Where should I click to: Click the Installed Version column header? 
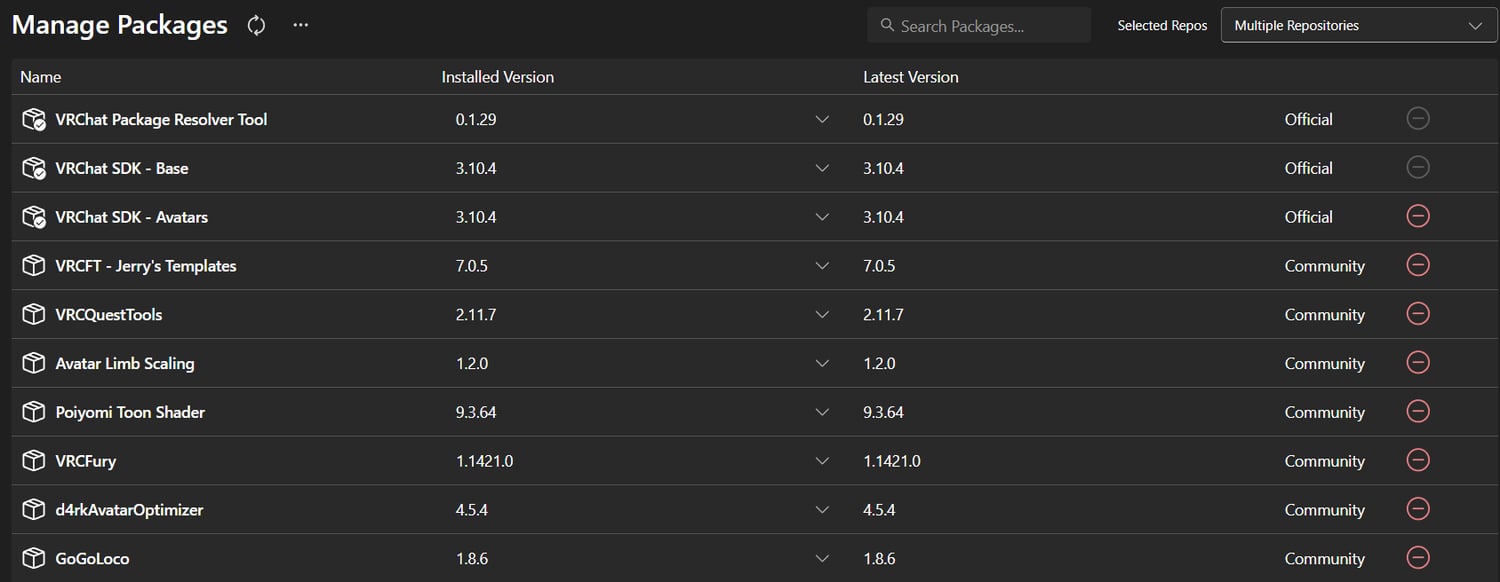pyautogui.click(x=498, y=77)
